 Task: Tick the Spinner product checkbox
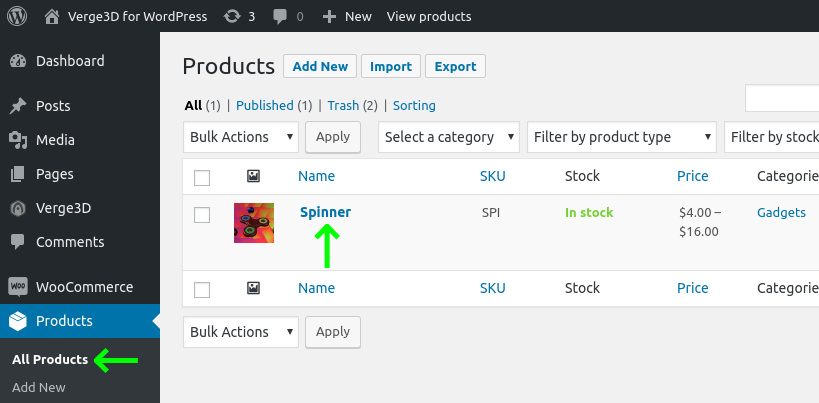point(202,215)
